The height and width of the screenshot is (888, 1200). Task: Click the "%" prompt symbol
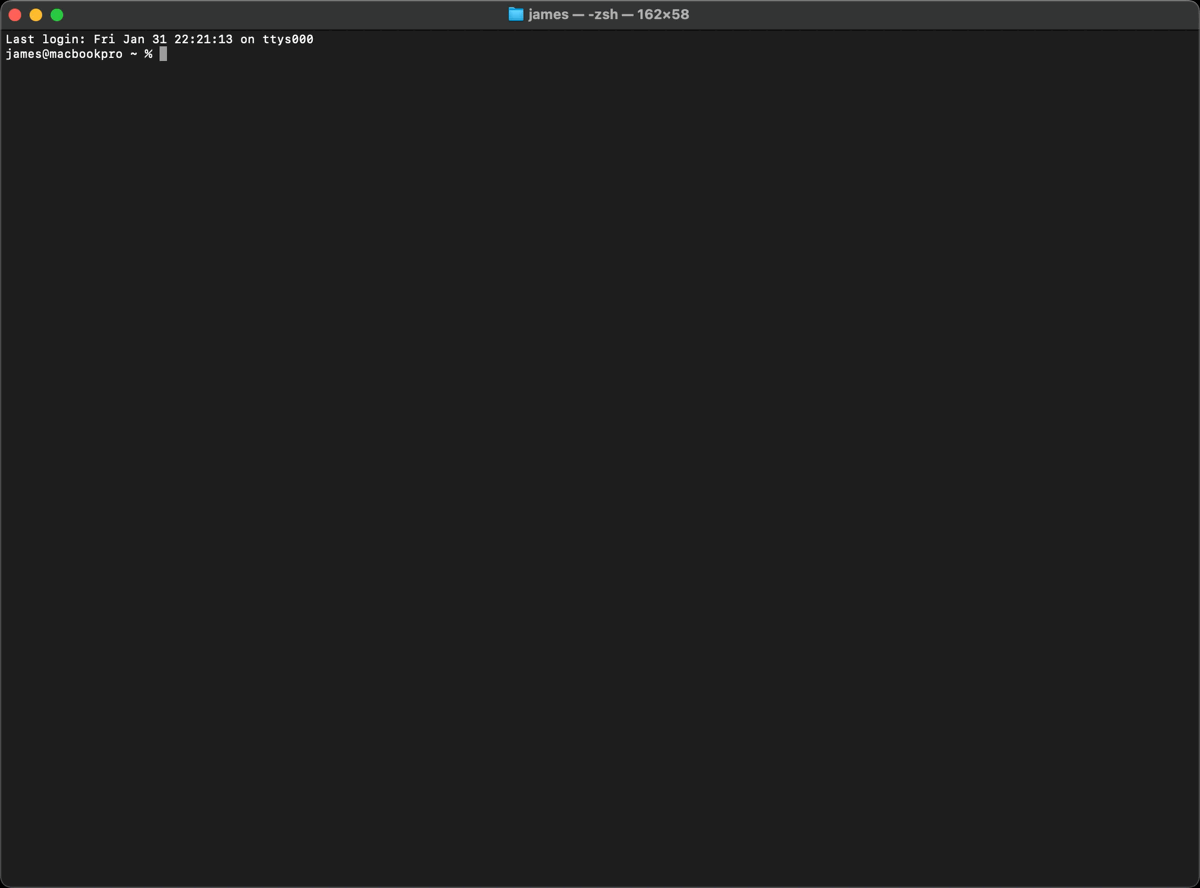tap(147, 54)
